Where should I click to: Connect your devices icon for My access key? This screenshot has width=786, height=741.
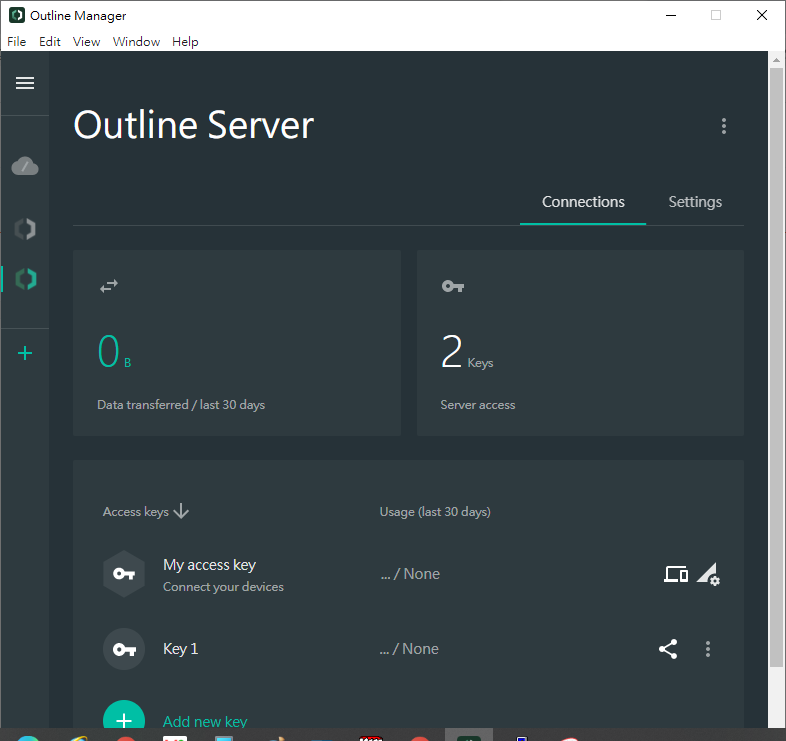[x=676, y=574]
